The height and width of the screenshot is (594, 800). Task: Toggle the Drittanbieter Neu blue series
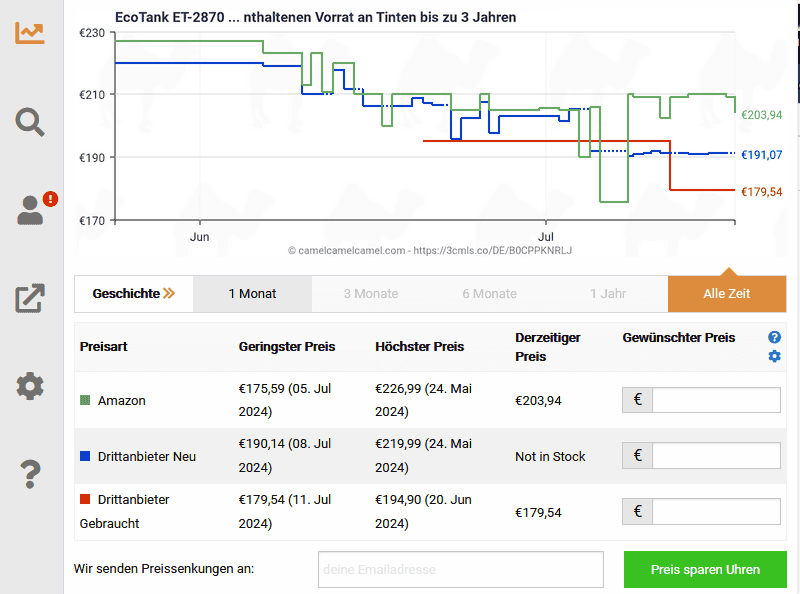(85, 457)
